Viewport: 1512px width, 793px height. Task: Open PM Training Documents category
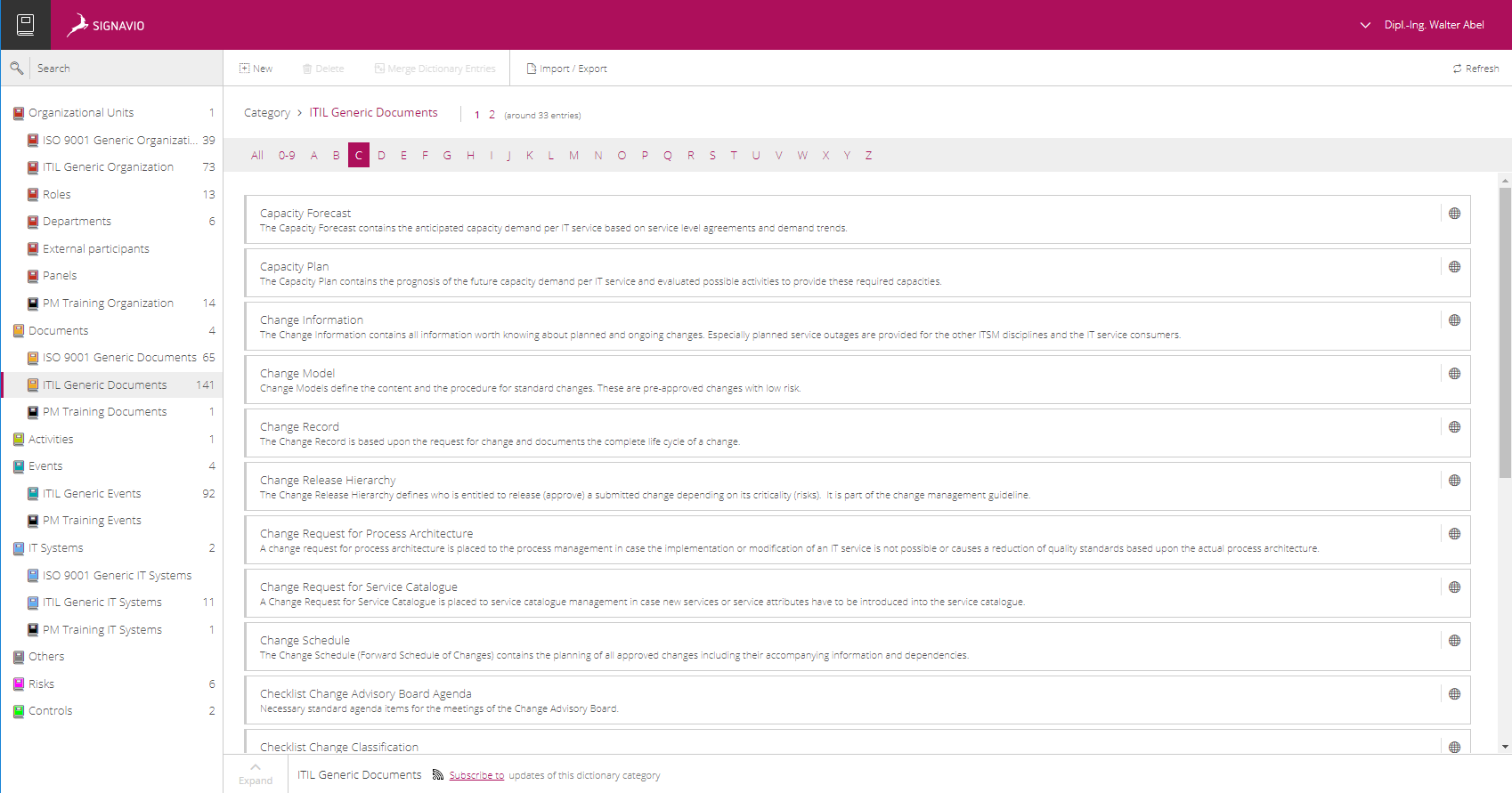click(112, 411)
